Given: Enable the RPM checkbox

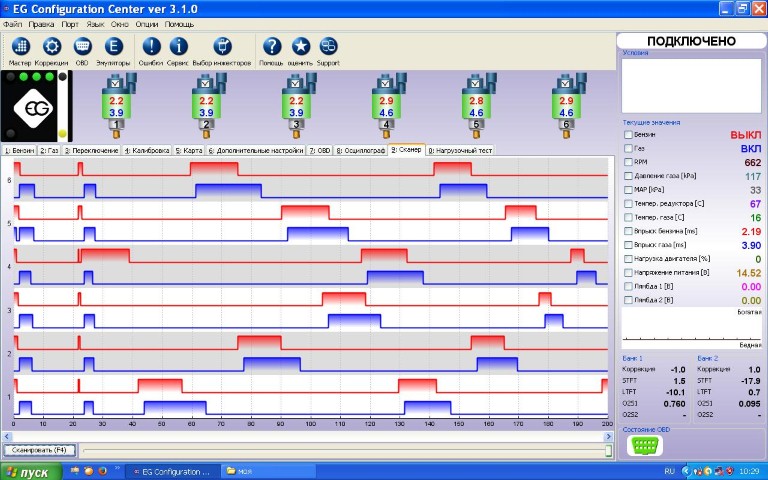Looking at the screenshot, I should coord(628,162).
